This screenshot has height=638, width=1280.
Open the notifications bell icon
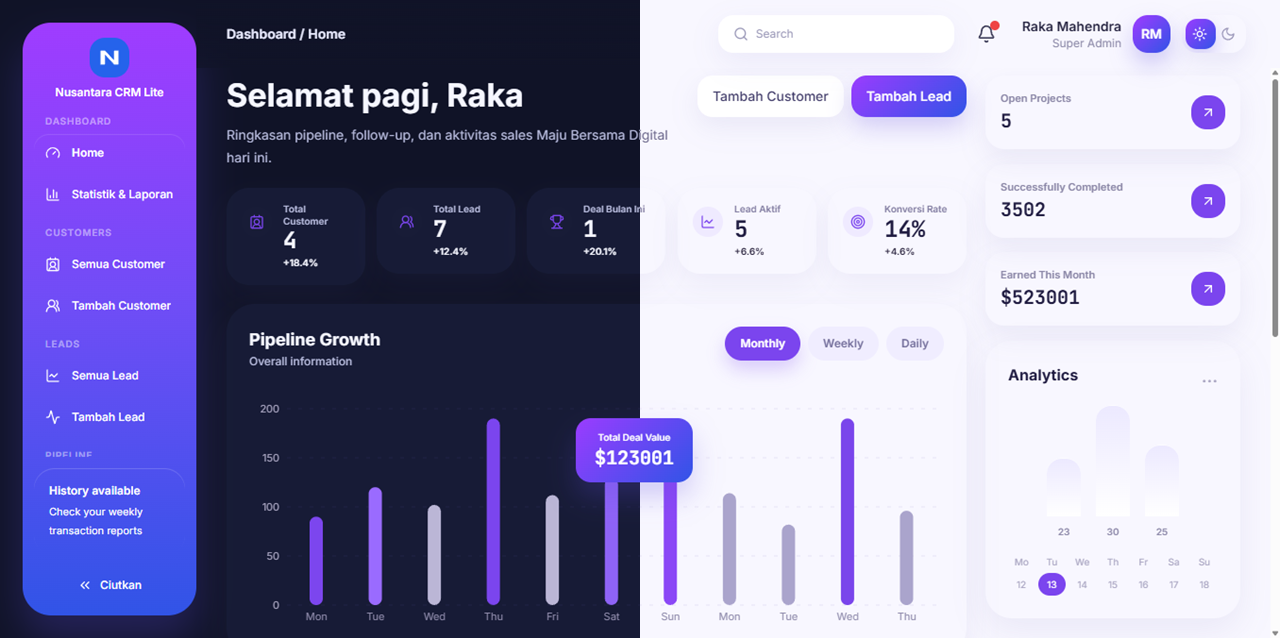(987, 34)
